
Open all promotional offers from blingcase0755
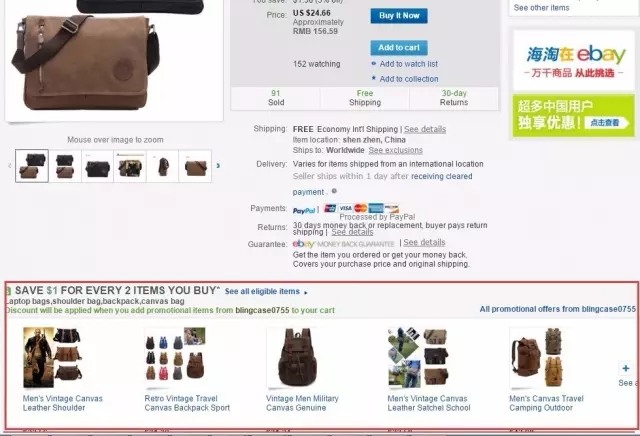(558, 309)
